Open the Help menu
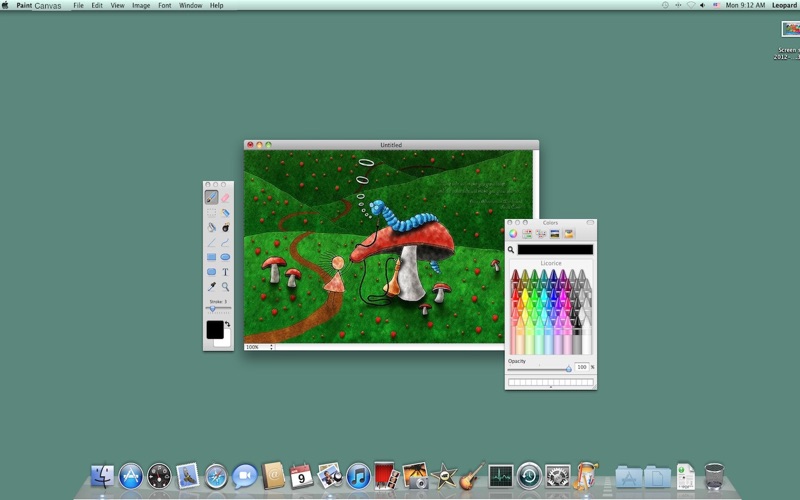The height and width of the screenshot is (500, 800). (216, 5)
